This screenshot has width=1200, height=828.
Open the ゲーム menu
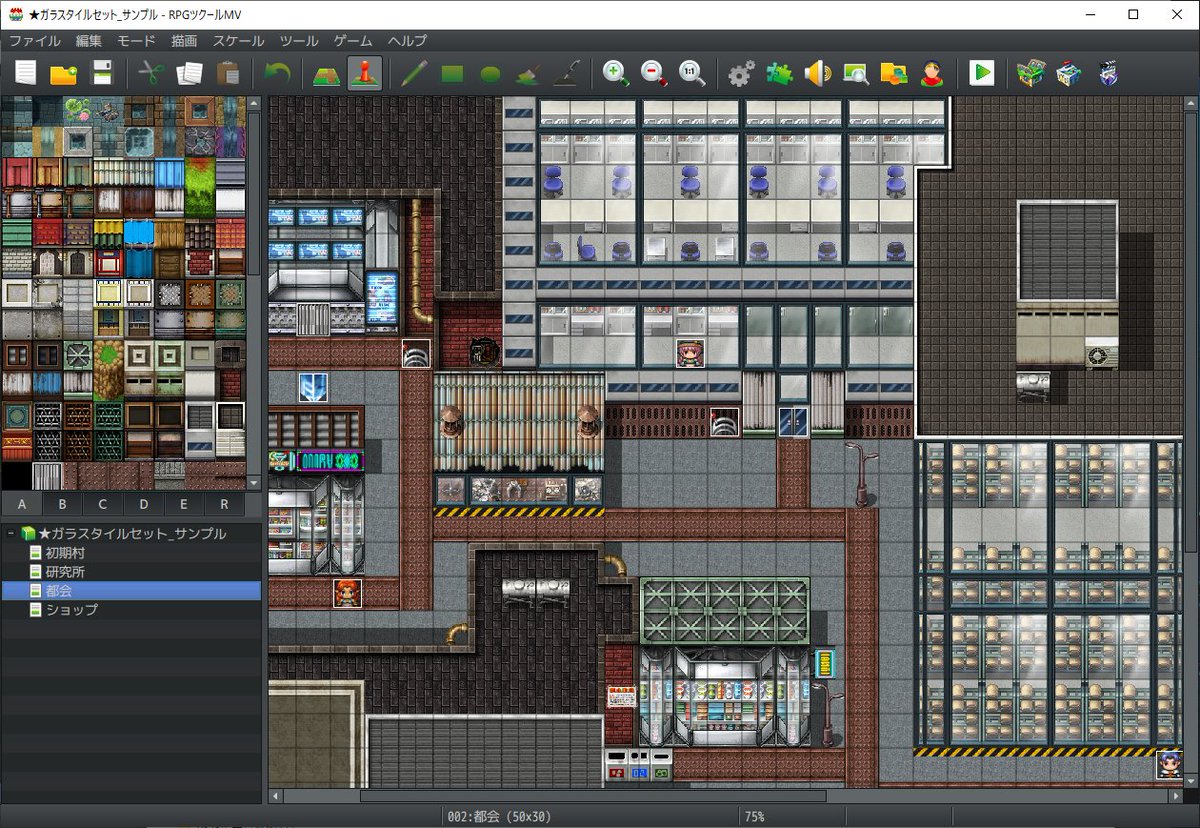(x=353, y=41)
